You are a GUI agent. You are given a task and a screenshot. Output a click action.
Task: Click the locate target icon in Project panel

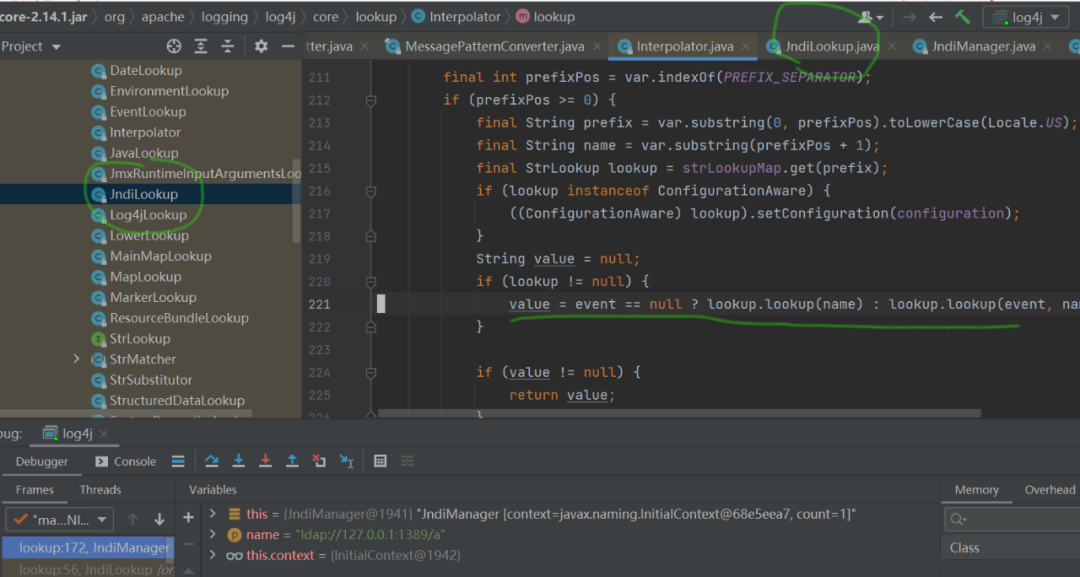[x=174, y=46]
